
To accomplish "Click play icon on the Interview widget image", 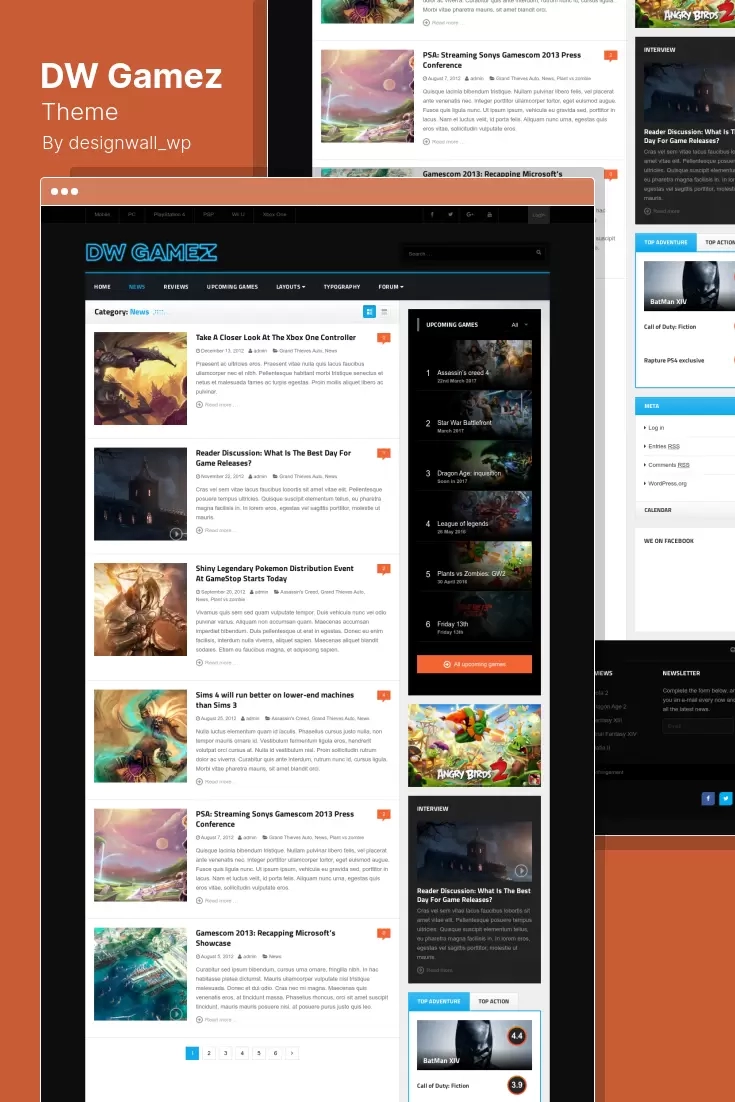I will [521, 870].
